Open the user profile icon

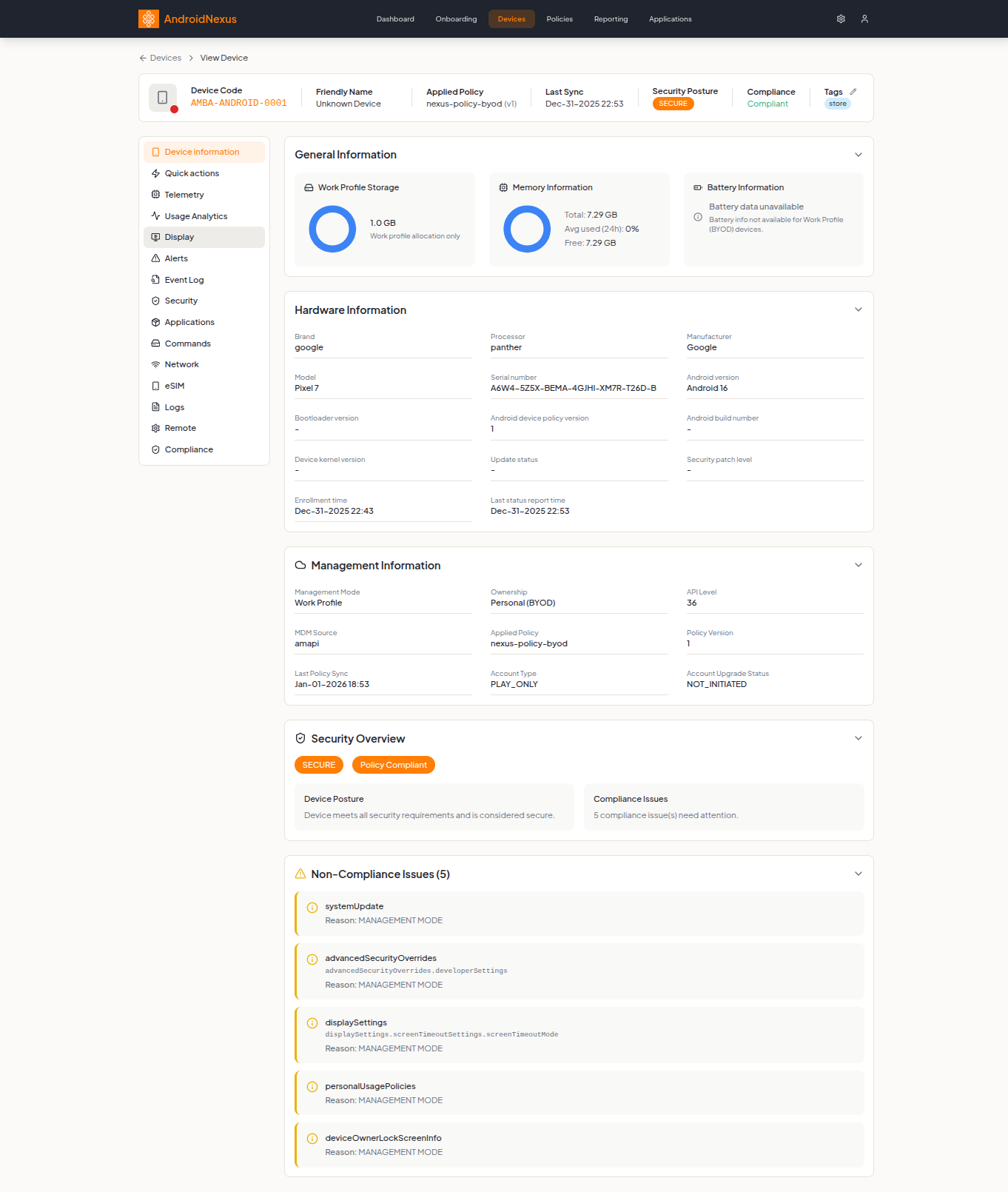[x=864, y=19]
